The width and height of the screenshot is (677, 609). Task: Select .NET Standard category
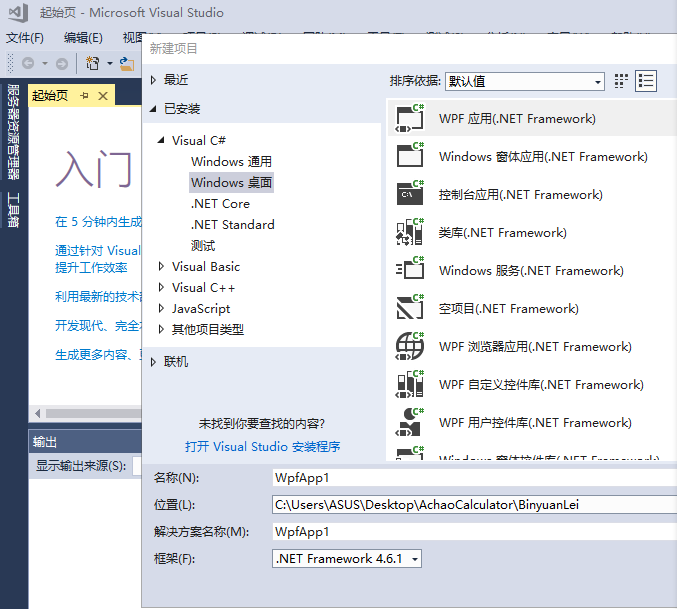click(x=233, y=225)
